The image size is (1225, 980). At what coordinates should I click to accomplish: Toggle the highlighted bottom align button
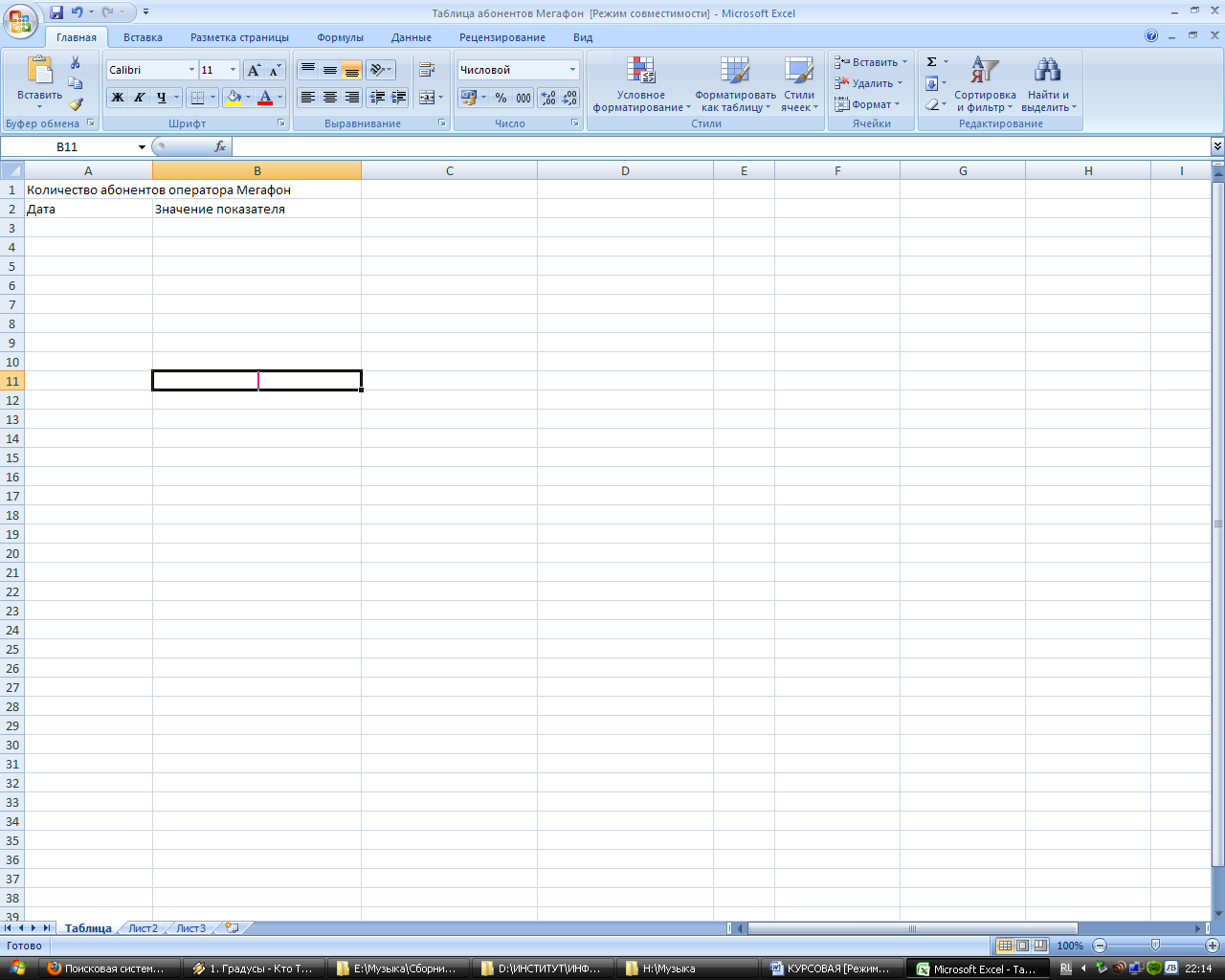(x=351, y=70)
